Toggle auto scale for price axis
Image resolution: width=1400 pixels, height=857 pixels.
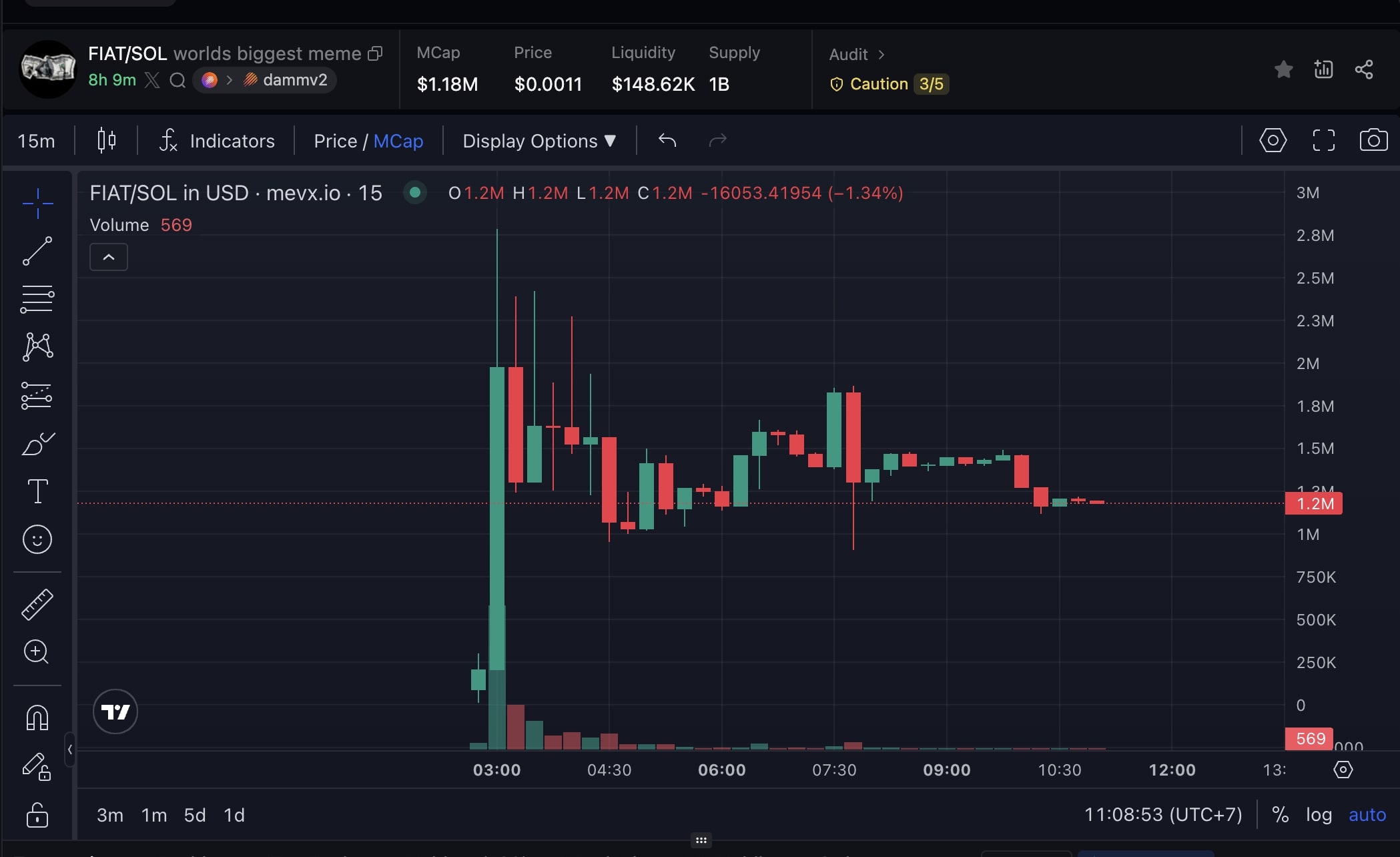tap(1367, 815)
